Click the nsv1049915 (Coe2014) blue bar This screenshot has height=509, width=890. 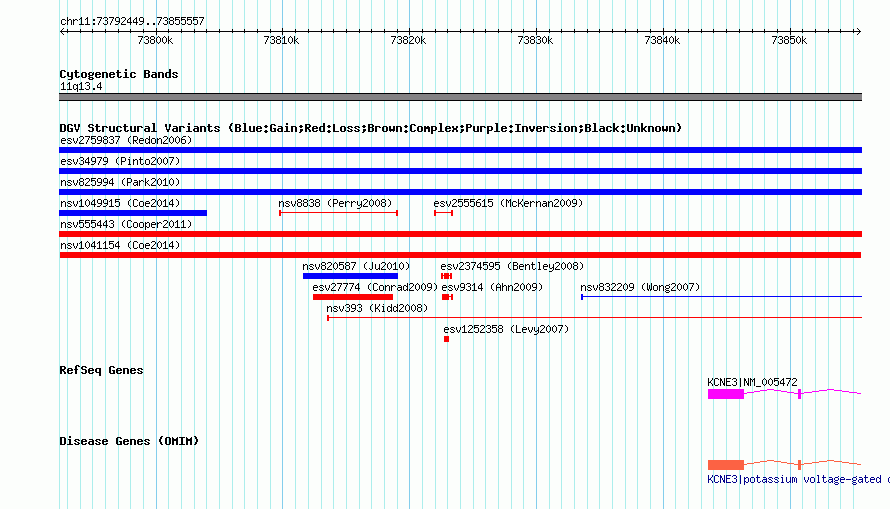(x=133, y=213)
